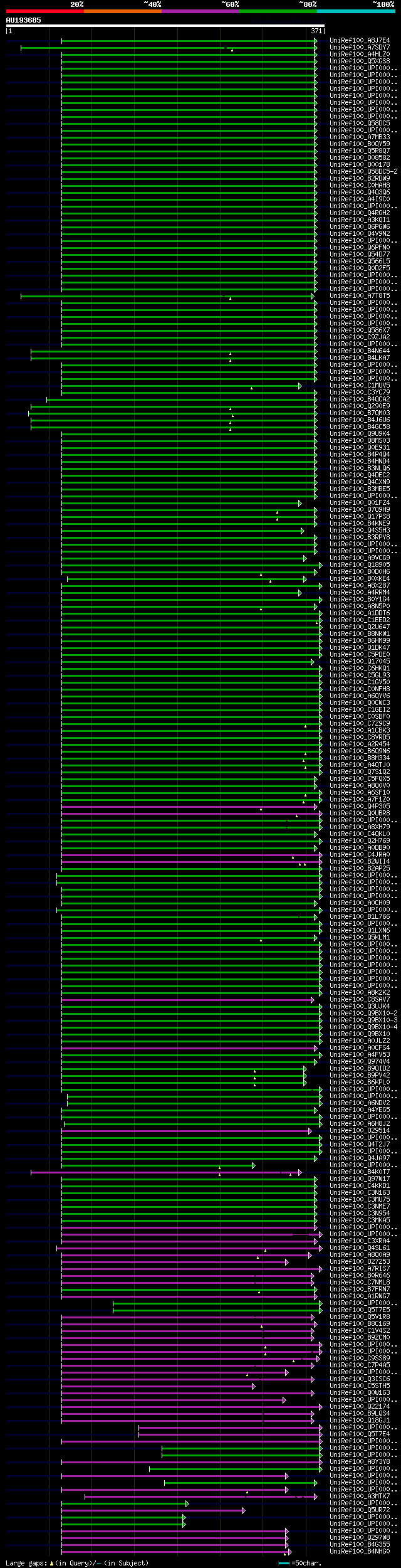Select the UniRef100_B8M334 label
Viewport: 401px width, 1568px height.
pos(360,758)
